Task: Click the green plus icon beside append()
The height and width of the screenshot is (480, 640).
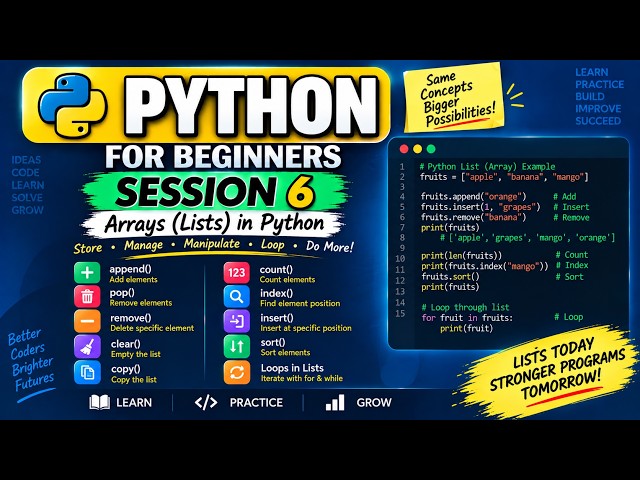Action: 87,273
